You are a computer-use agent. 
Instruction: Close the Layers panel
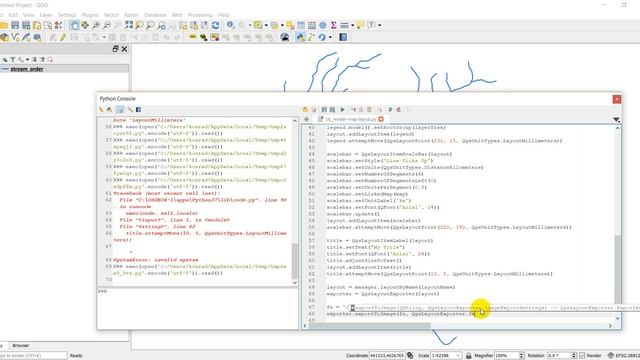coord(124,49)
